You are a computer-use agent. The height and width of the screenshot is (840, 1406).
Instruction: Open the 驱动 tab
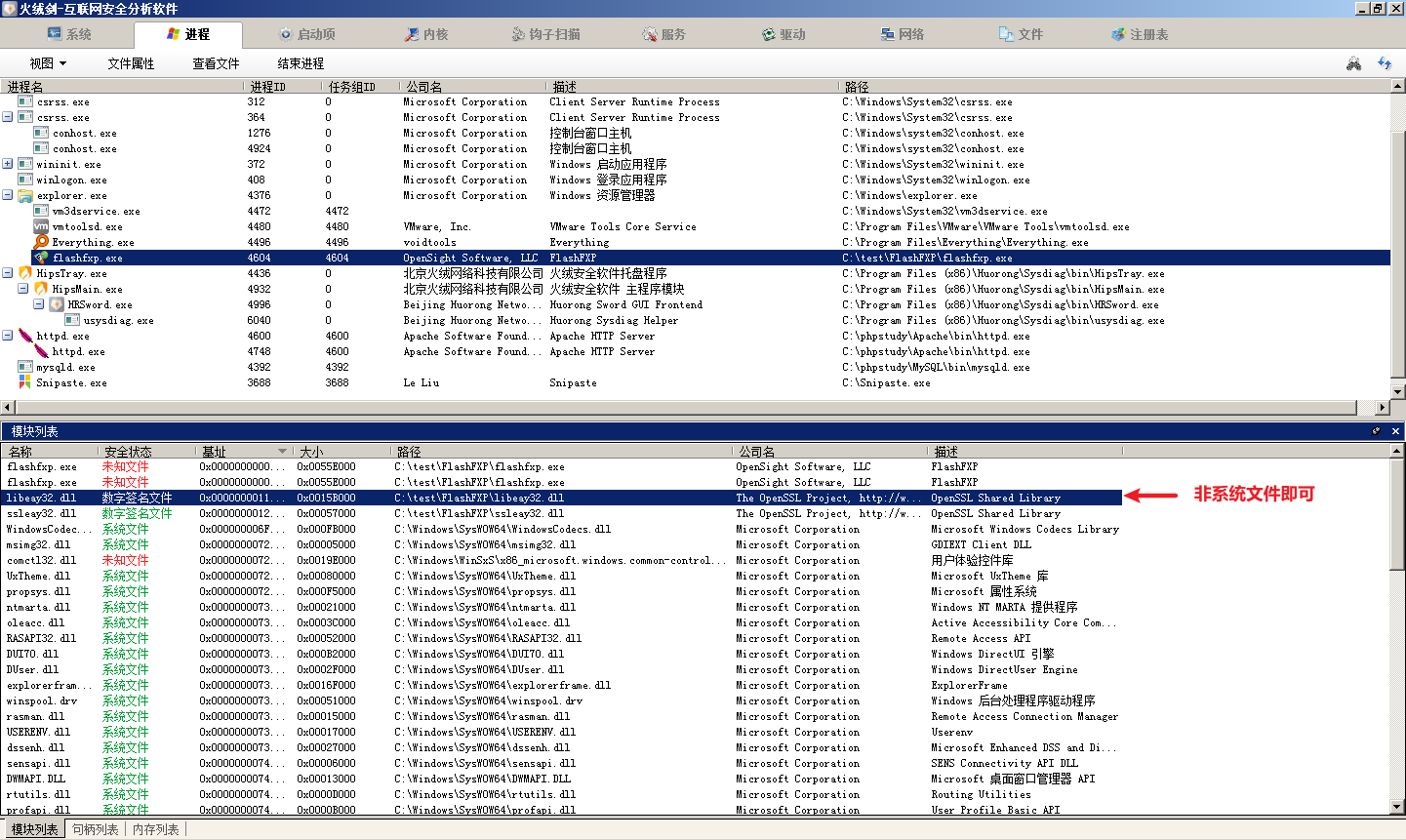pos(783,34)
